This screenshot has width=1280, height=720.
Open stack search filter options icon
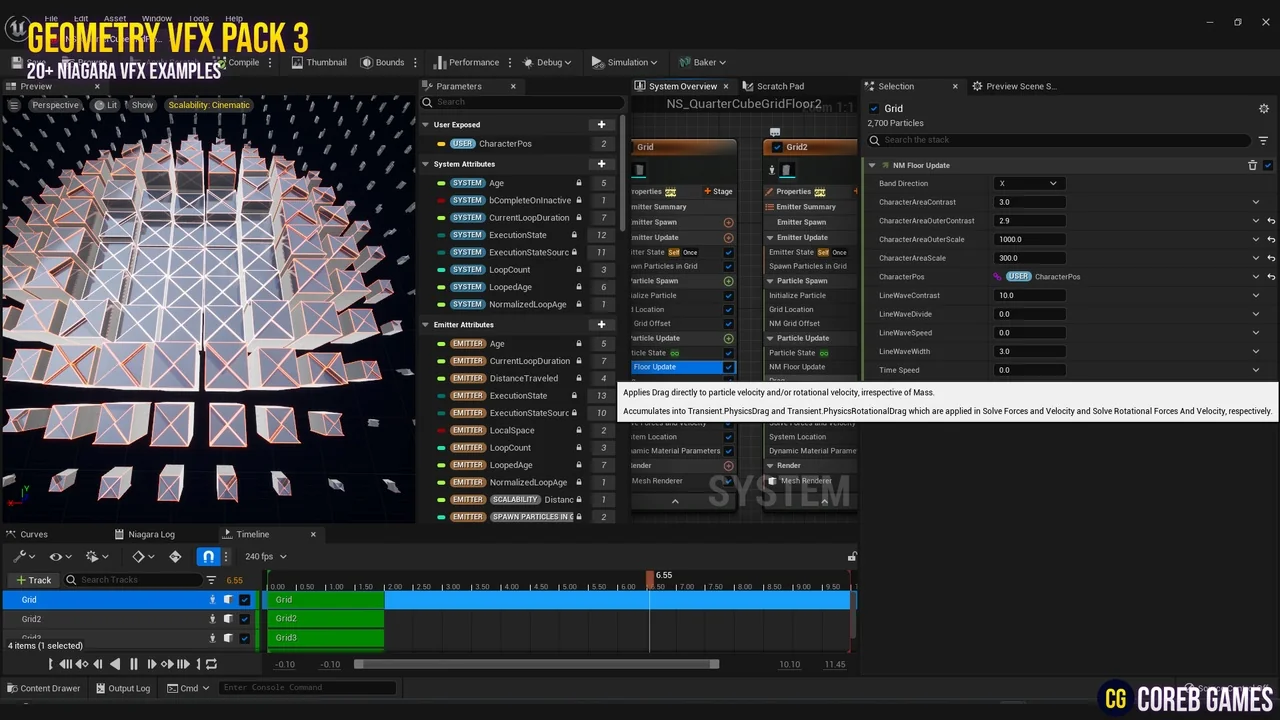click(x=1263, y=141)
